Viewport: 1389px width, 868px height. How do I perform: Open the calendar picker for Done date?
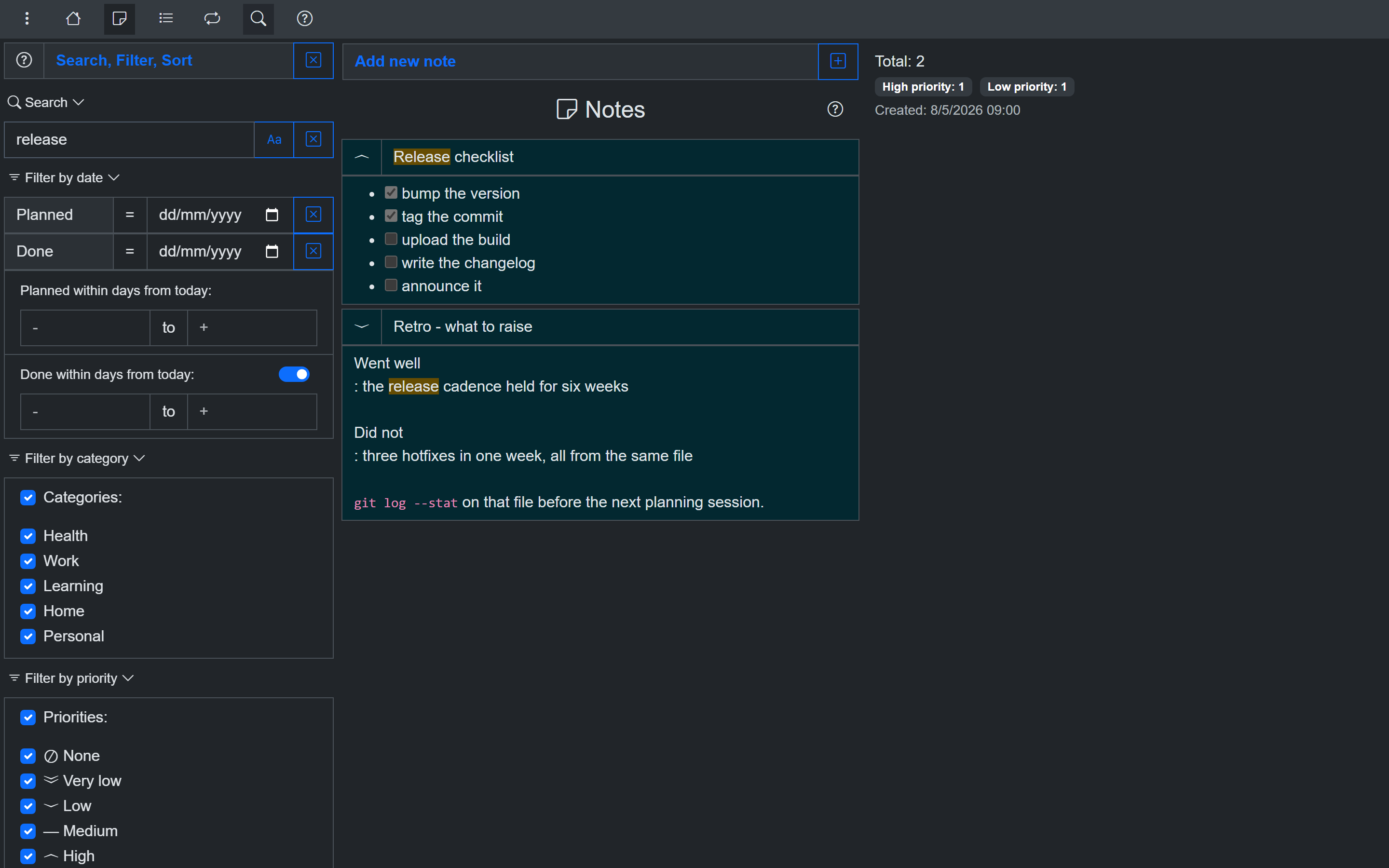coord(272,251)
